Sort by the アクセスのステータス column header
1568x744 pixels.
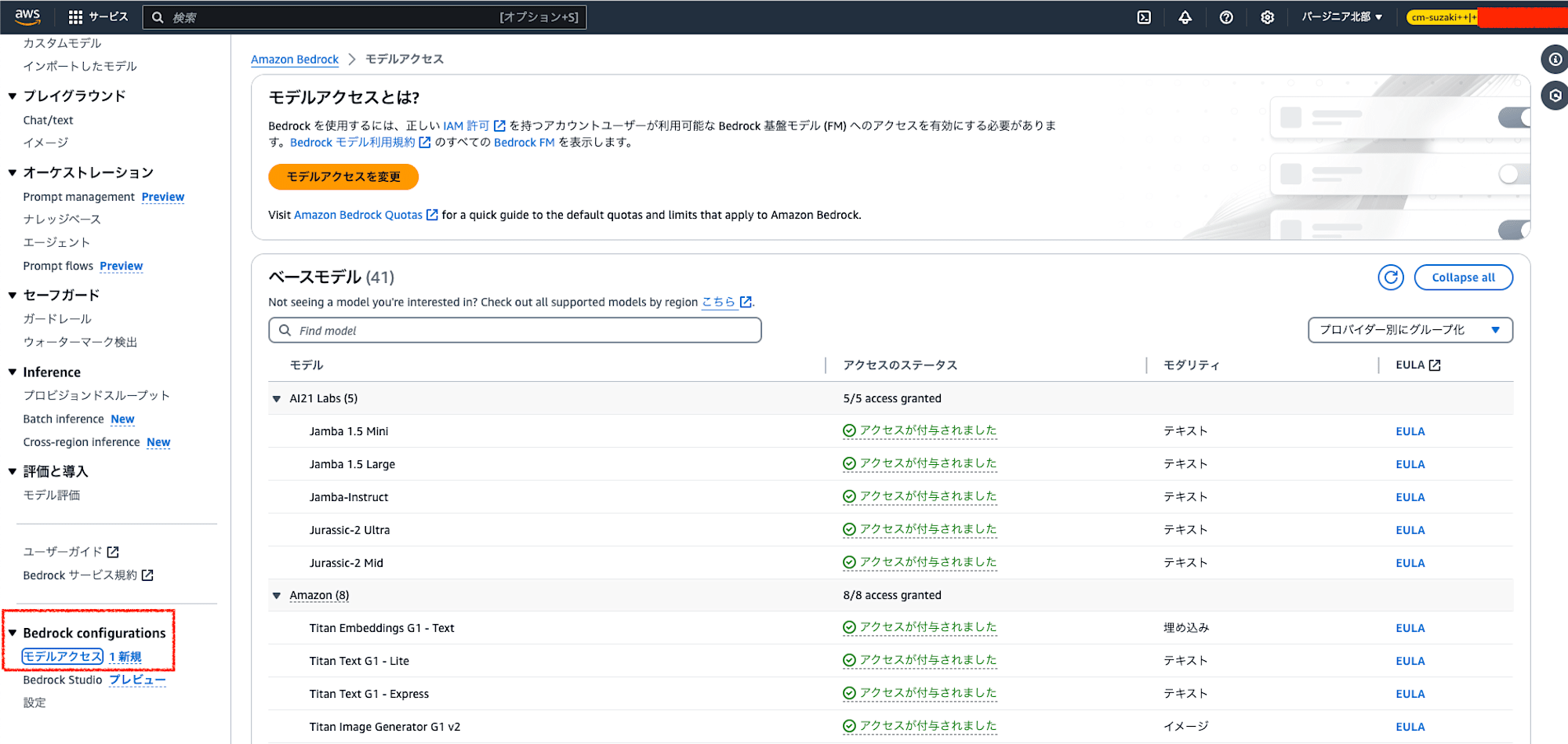coord(900,365)
